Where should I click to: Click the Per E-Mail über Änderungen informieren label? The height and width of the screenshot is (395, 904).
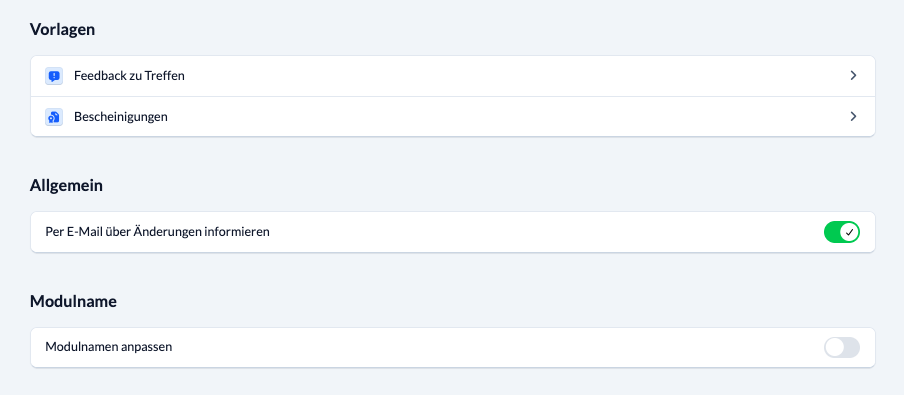coord(157,232)
